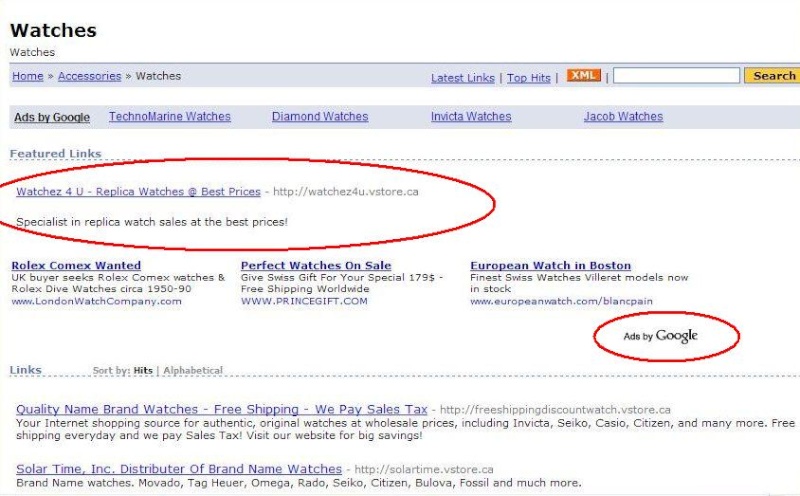Click the yellow Search button

[x=773, y=76]
